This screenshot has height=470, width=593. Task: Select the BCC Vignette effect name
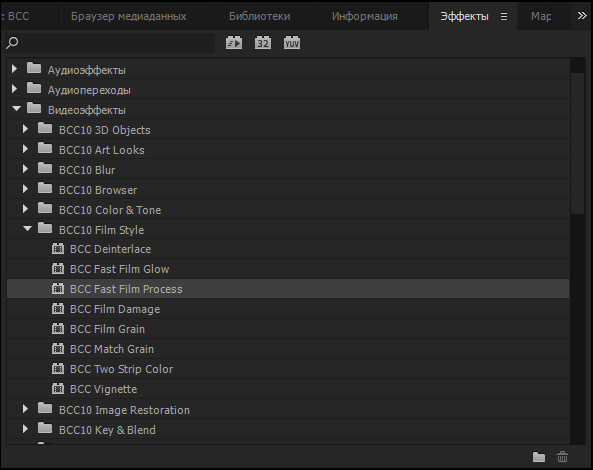click(x=104, y=389)
